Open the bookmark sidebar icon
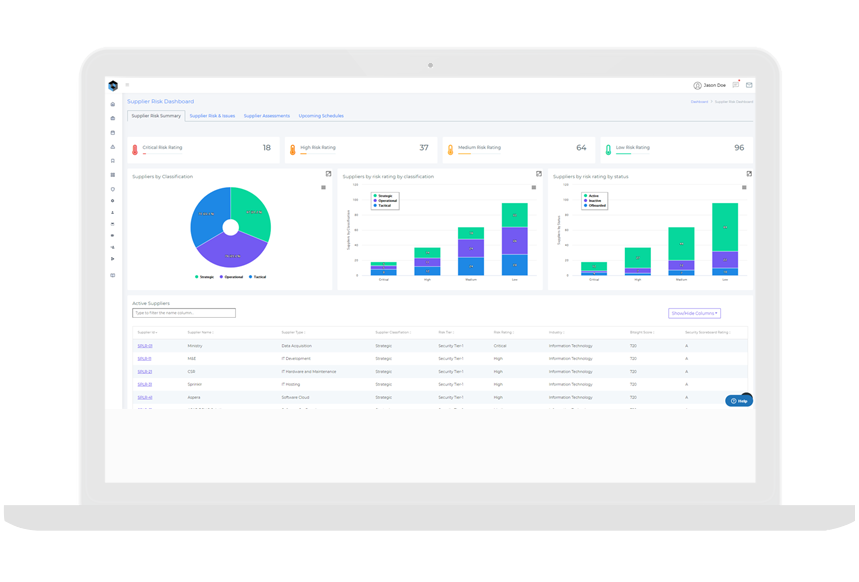Screen dimensions: 859x582 click(113, 161)
